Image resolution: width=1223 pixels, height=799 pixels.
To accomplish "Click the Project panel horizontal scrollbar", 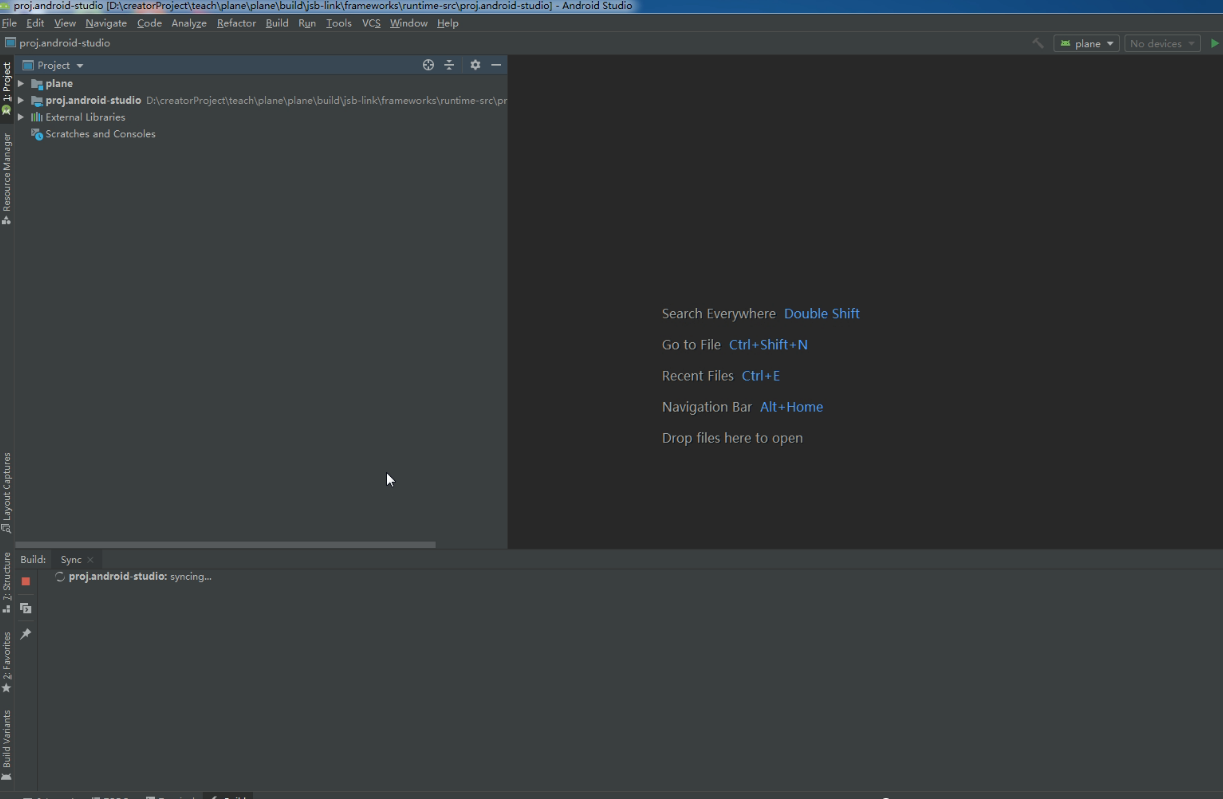I will click(225, 545).
